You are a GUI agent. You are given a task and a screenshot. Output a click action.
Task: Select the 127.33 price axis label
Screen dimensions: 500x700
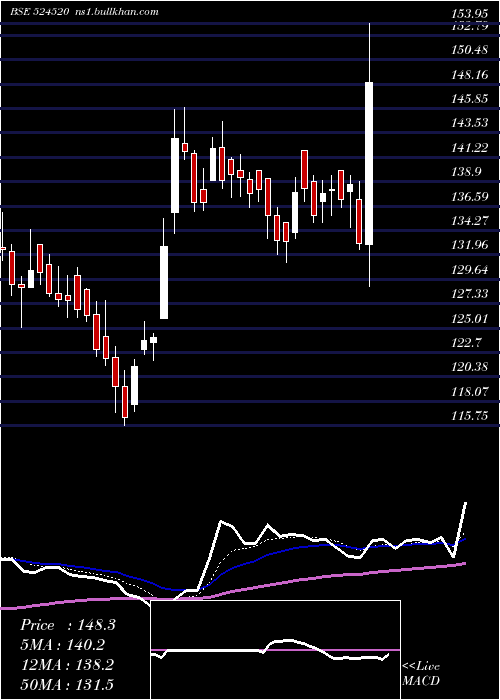470,294
